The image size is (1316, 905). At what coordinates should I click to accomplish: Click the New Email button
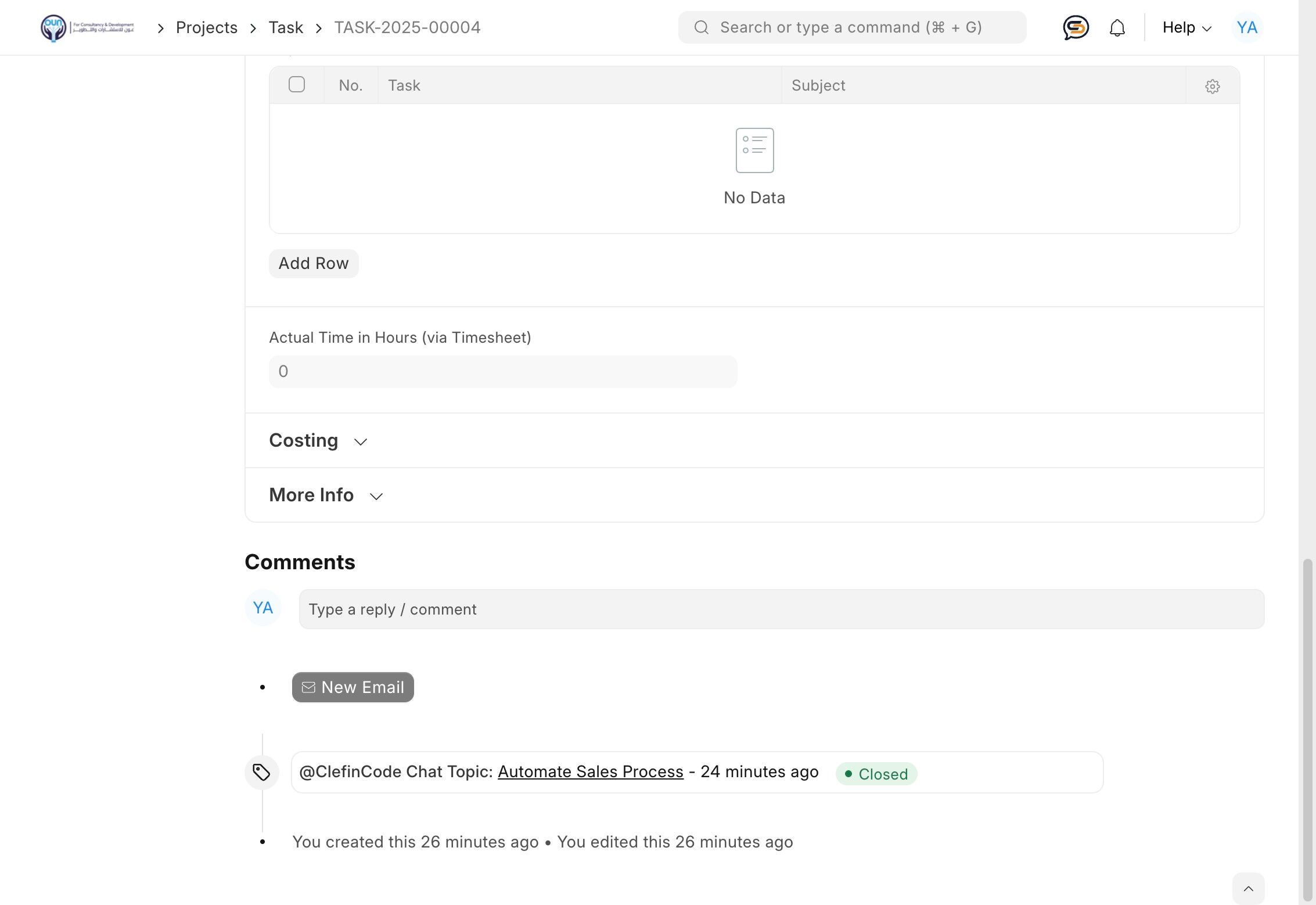click(x=353, y=687)
